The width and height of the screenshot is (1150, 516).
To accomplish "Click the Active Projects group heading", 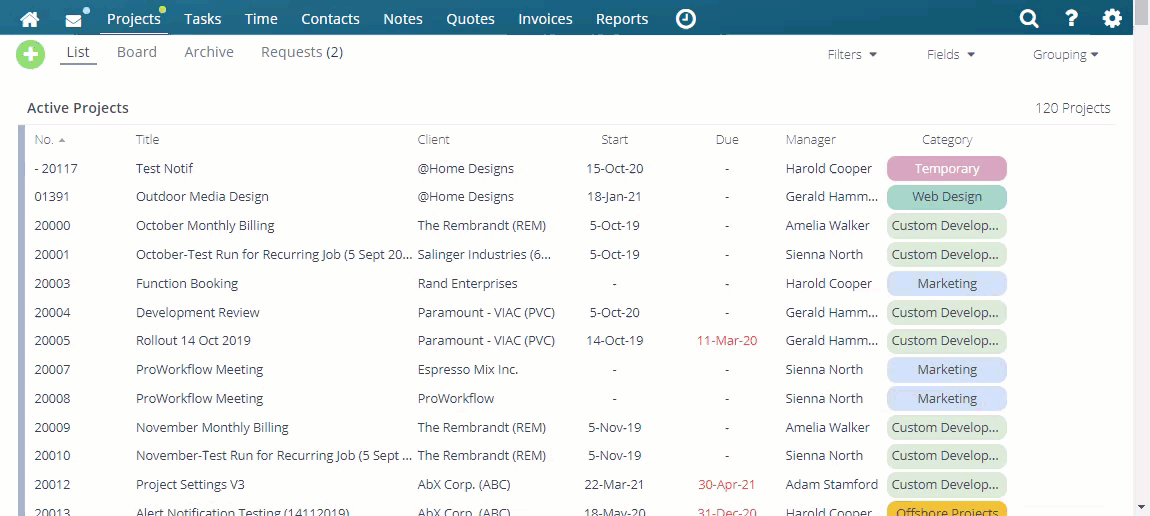I will pos(78,108).
